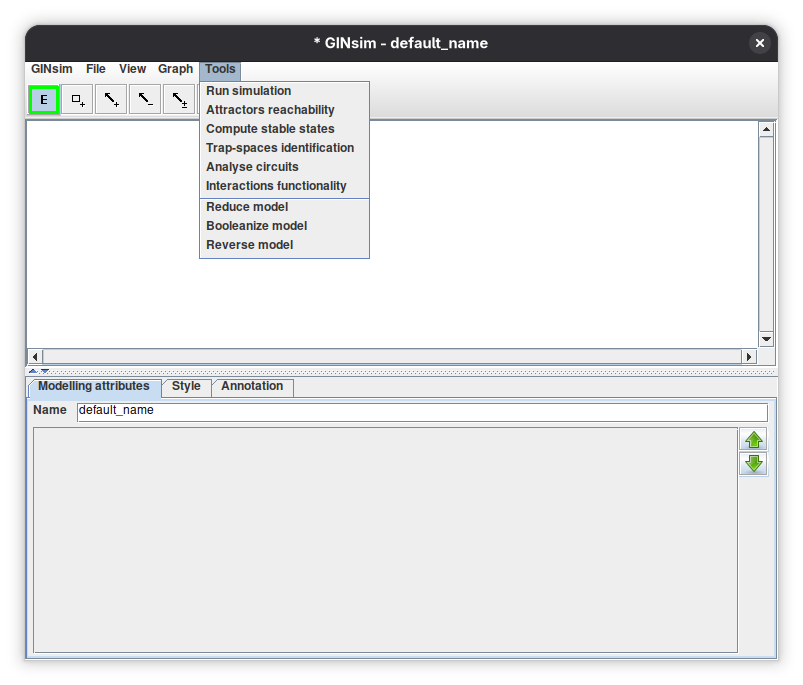Open the File menu
This screenshot has height=685, width=803.
(x=96, y=69)
